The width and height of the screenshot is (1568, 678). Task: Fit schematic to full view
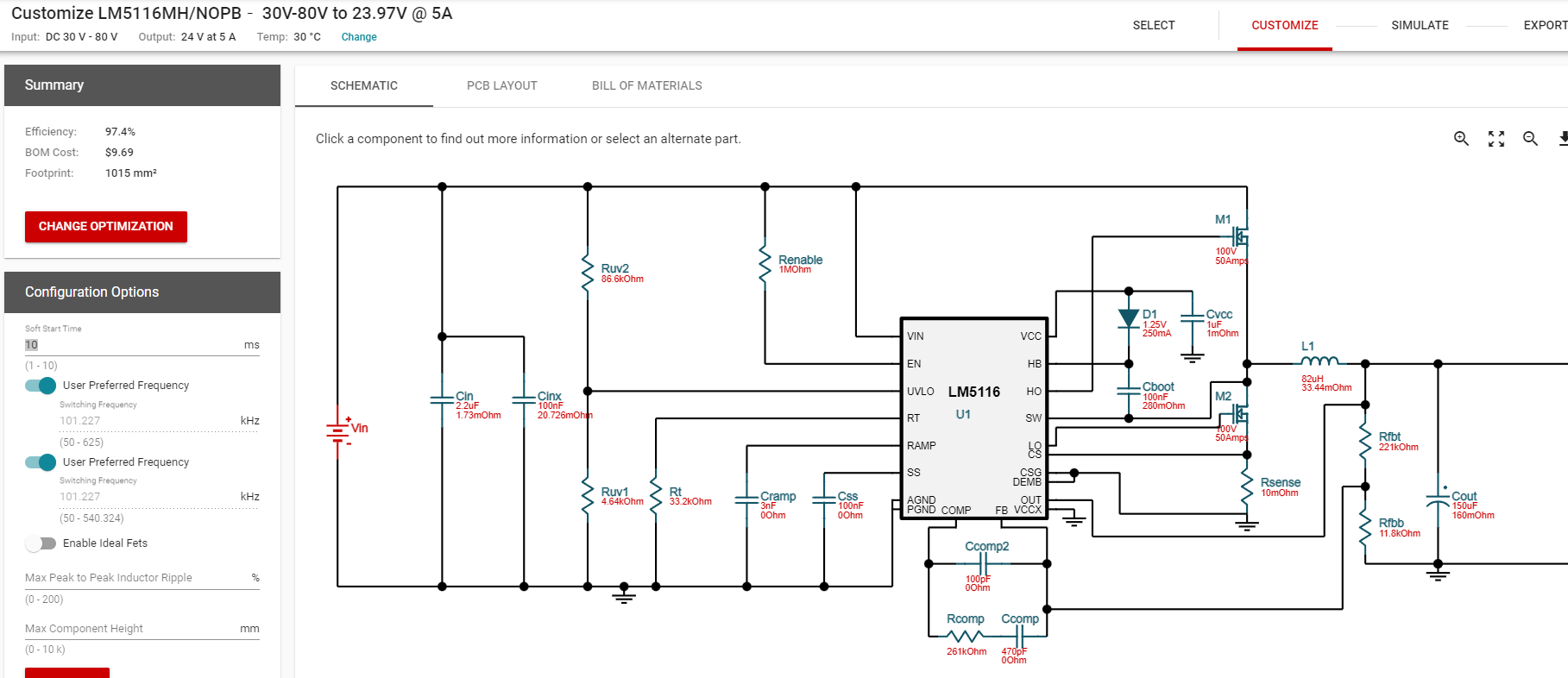click(1496, 139)
